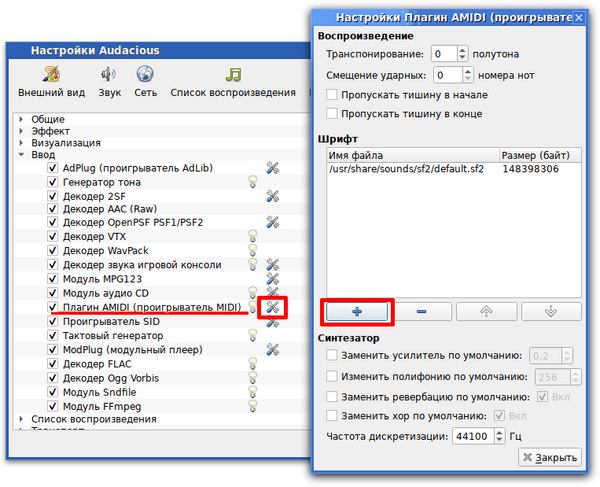Open settings icon for AdPlug plugin
Screen dimensions: 600x487
pyautogui.click(x=272, y=168)
